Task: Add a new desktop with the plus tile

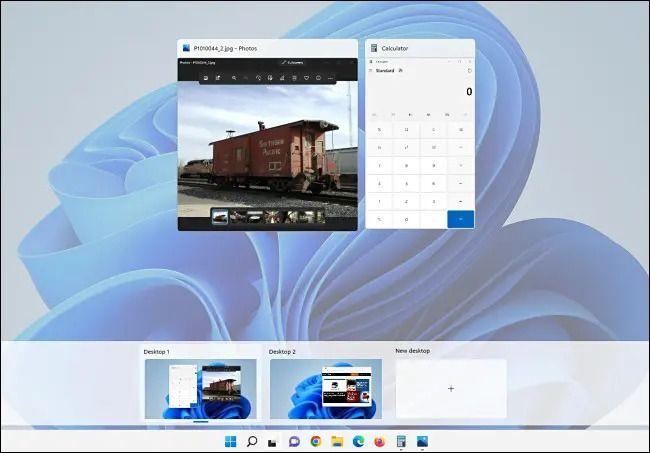Action: pos(451,389)
